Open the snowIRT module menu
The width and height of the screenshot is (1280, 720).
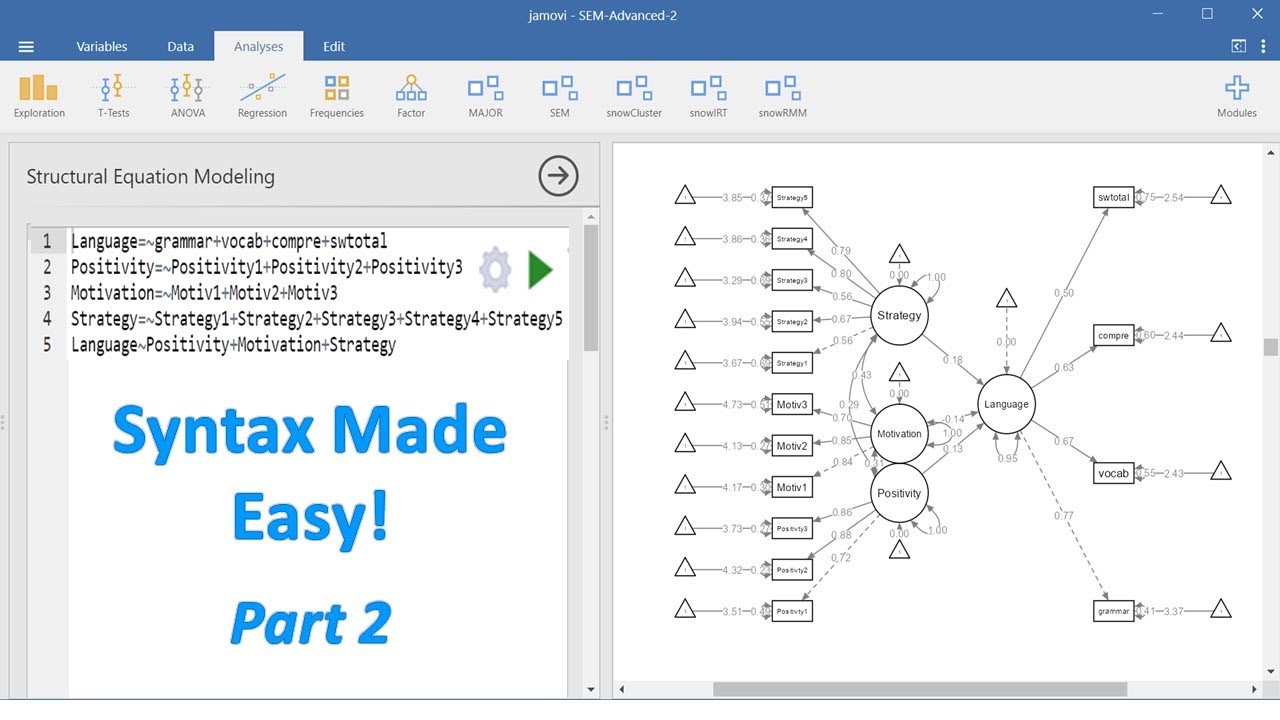pos(708,96)
